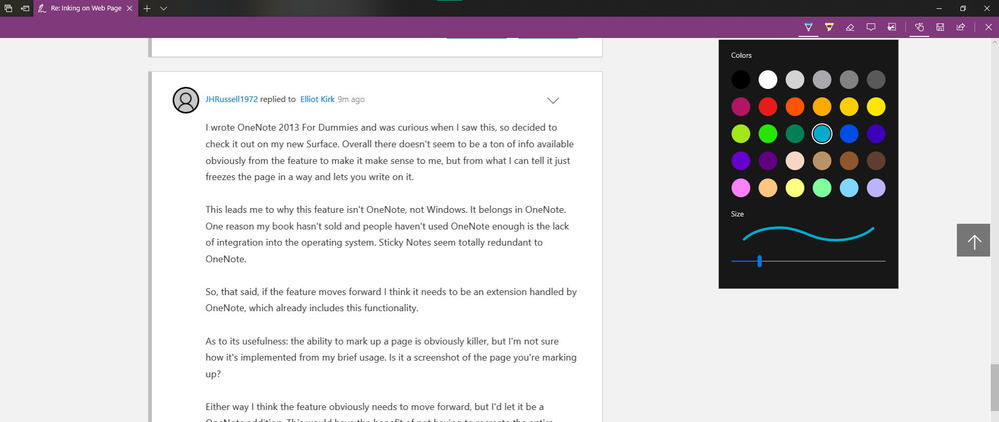This screenshot has height=422, width=999.
Task: Choose the Add a note tool
Action: 870,27
